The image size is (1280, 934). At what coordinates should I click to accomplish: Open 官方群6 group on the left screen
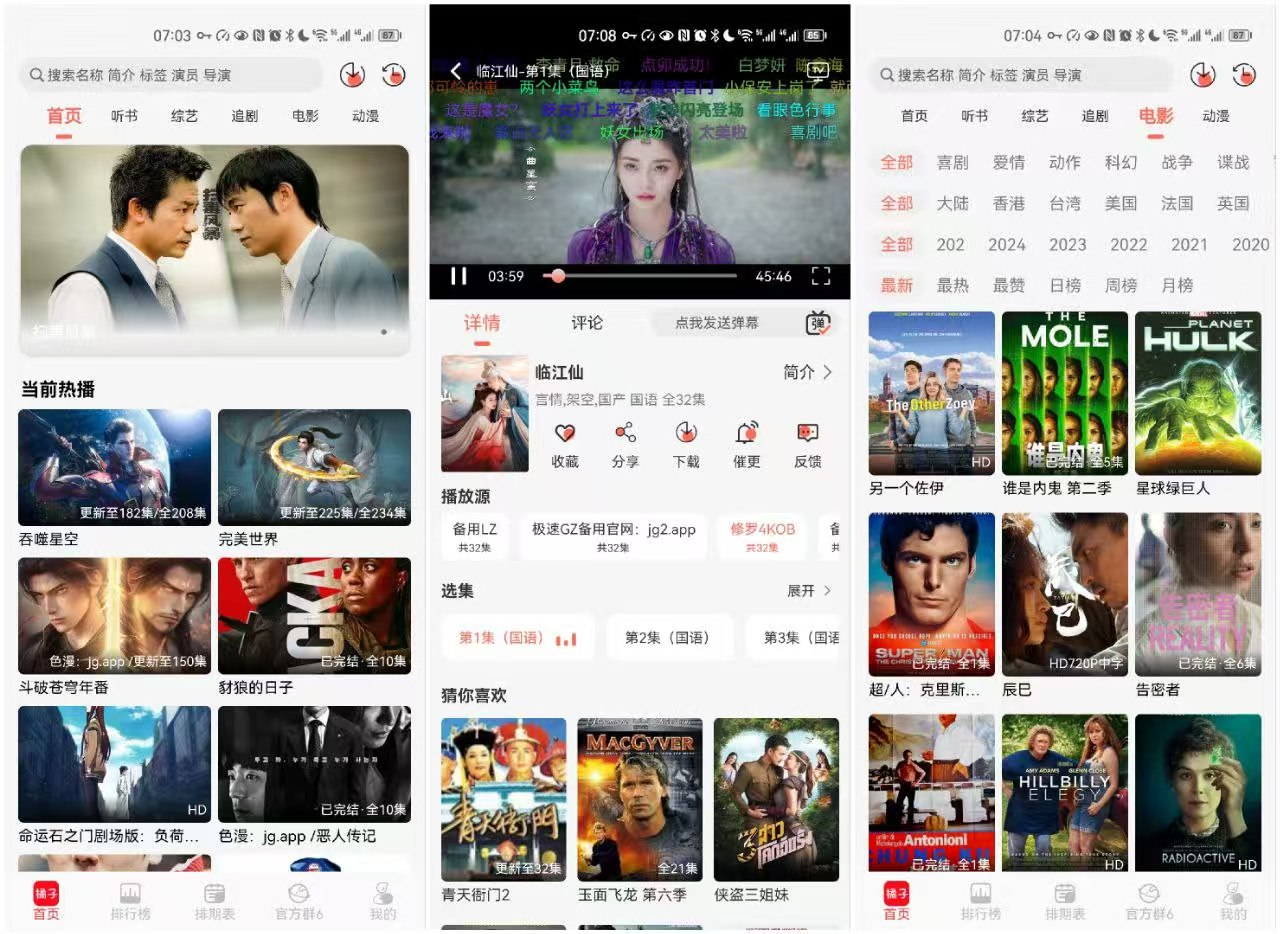[298, 901]
